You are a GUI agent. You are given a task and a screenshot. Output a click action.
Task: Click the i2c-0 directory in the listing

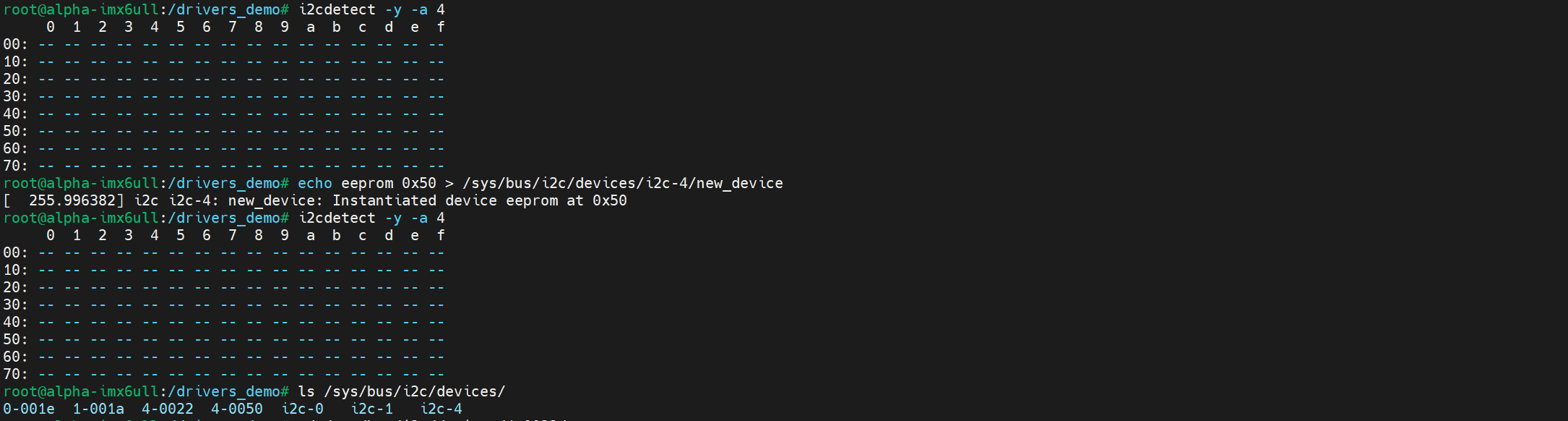[x=302, y=409]
